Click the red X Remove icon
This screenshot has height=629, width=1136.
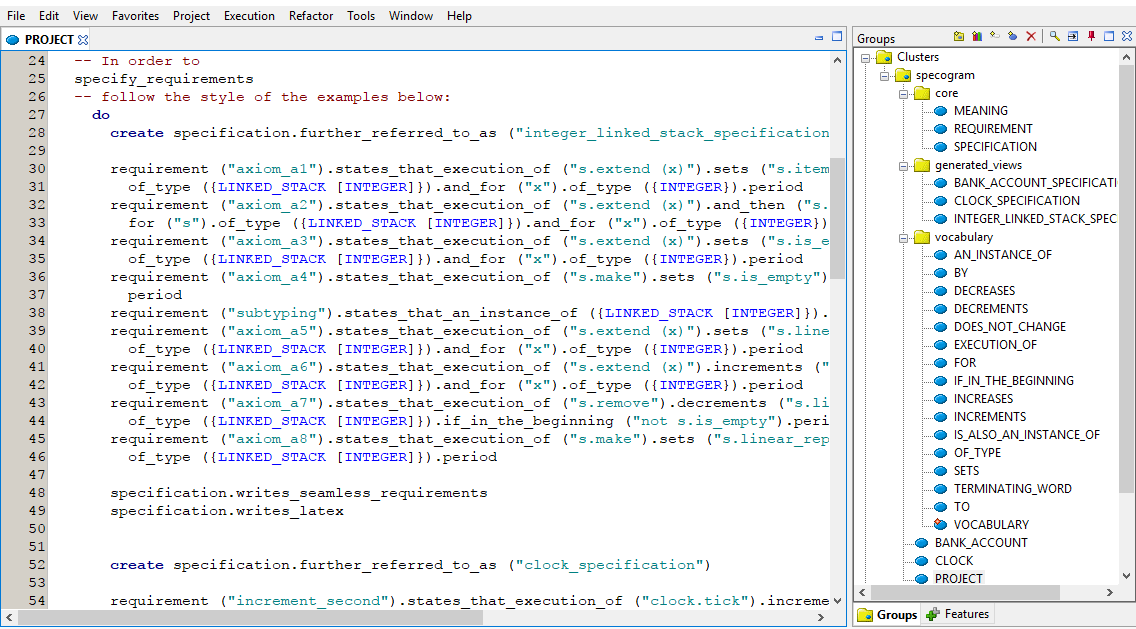(x=1031, y=37)
